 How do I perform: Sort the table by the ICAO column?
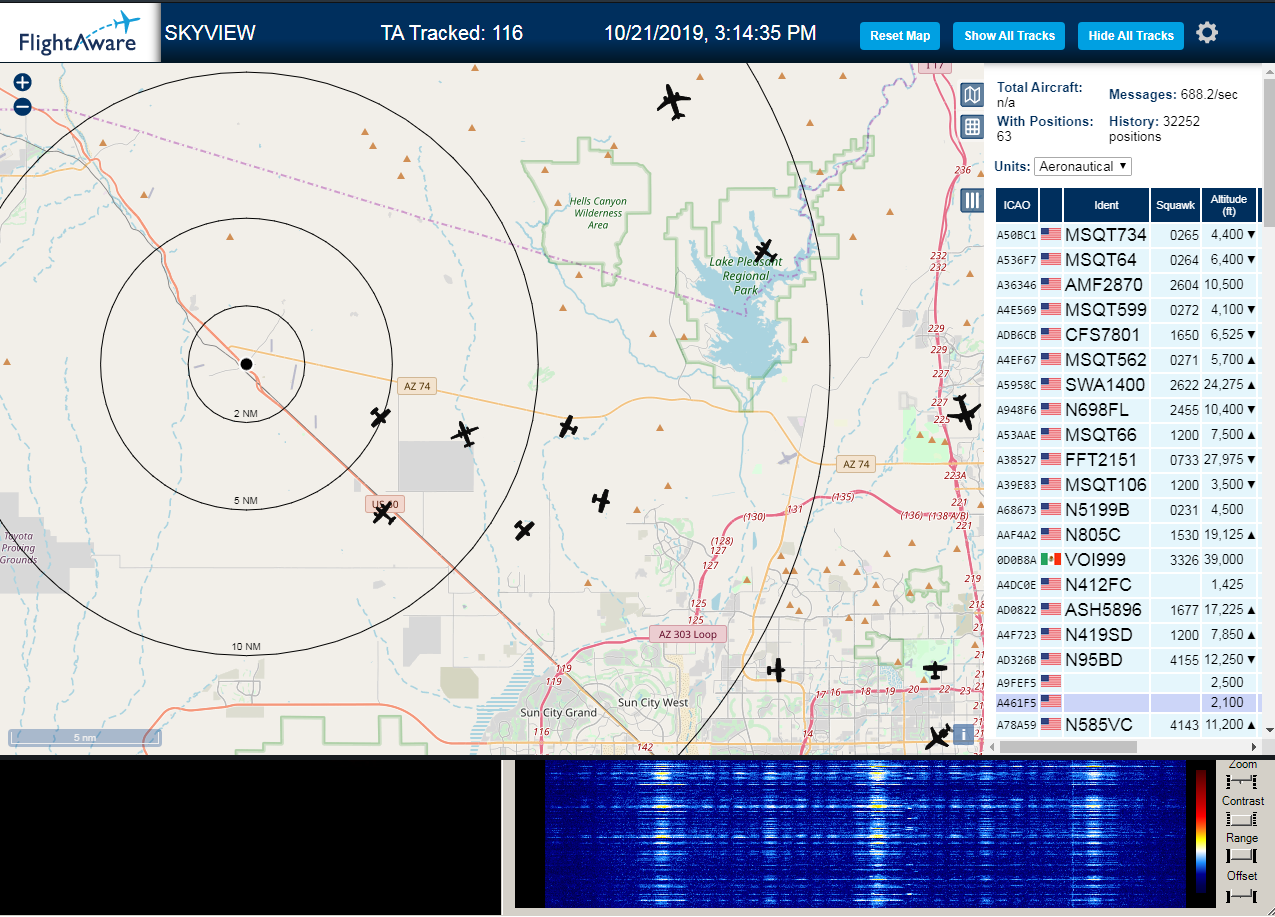click(x=1017, y=205)
